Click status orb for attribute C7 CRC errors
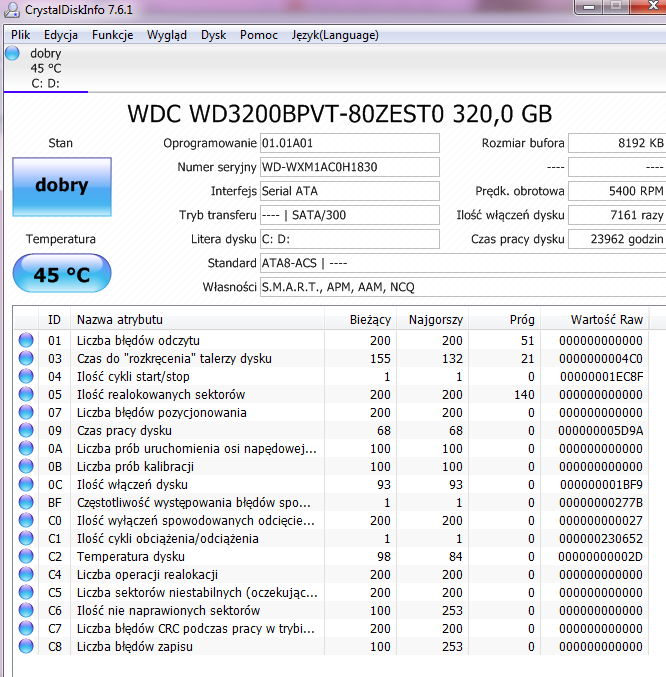 tap(26, 628)
